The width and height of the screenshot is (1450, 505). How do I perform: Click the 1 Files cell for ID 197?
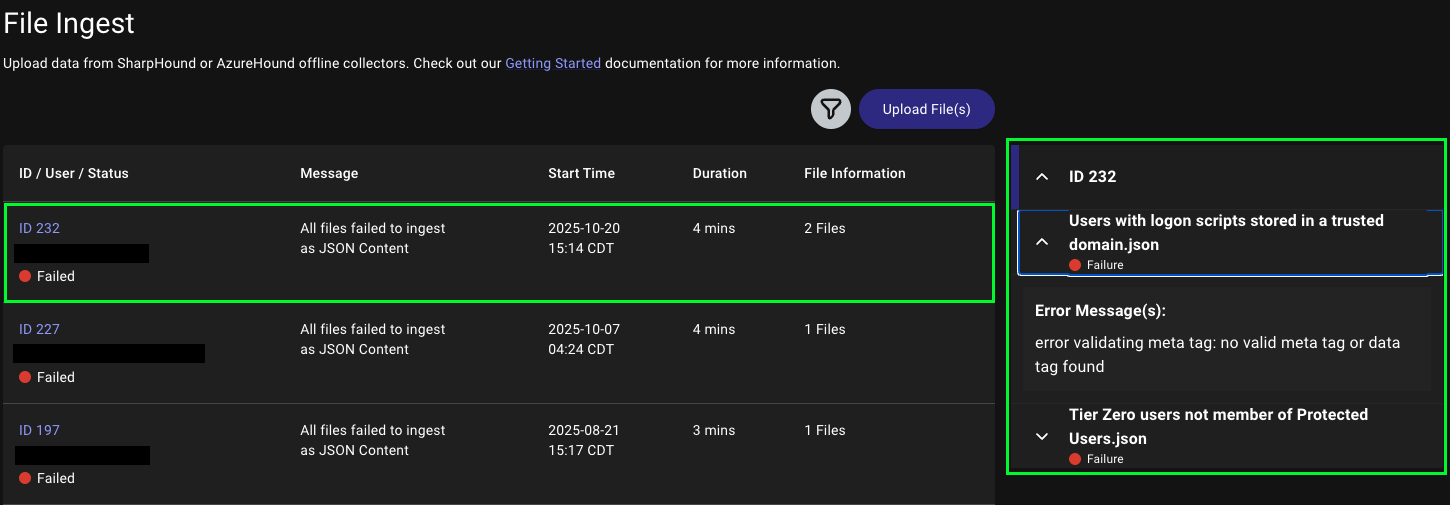pyautogui.click(x=825, y=430)
